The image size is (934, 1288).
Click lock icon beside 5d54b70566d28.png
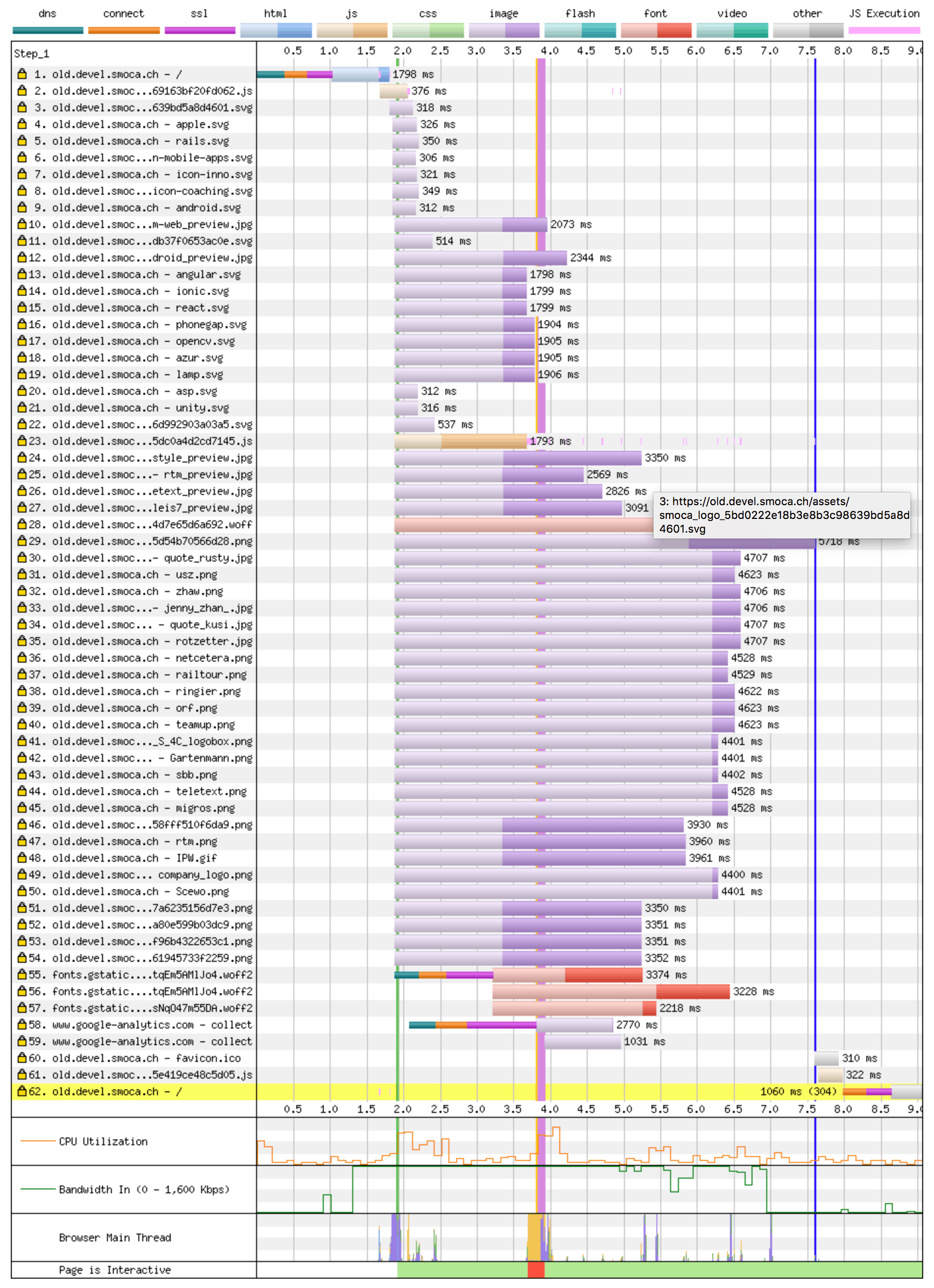[22, 541]
